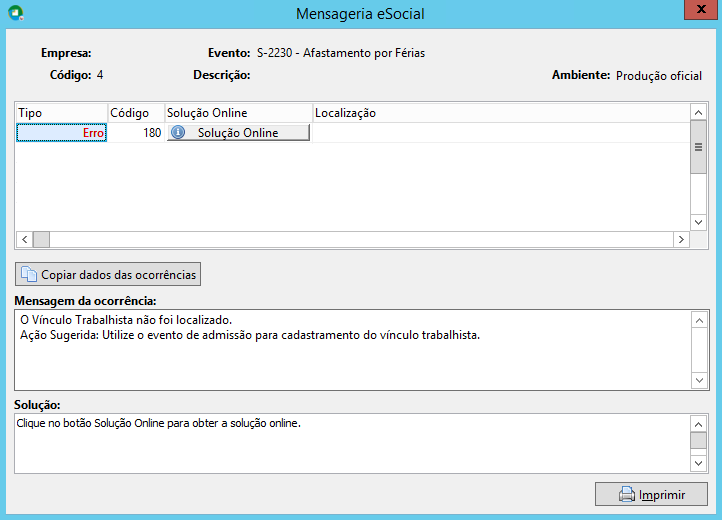Screen dimensions: 722x520
Task: Click the Mensageria eSocial title text
Action: 360,14
